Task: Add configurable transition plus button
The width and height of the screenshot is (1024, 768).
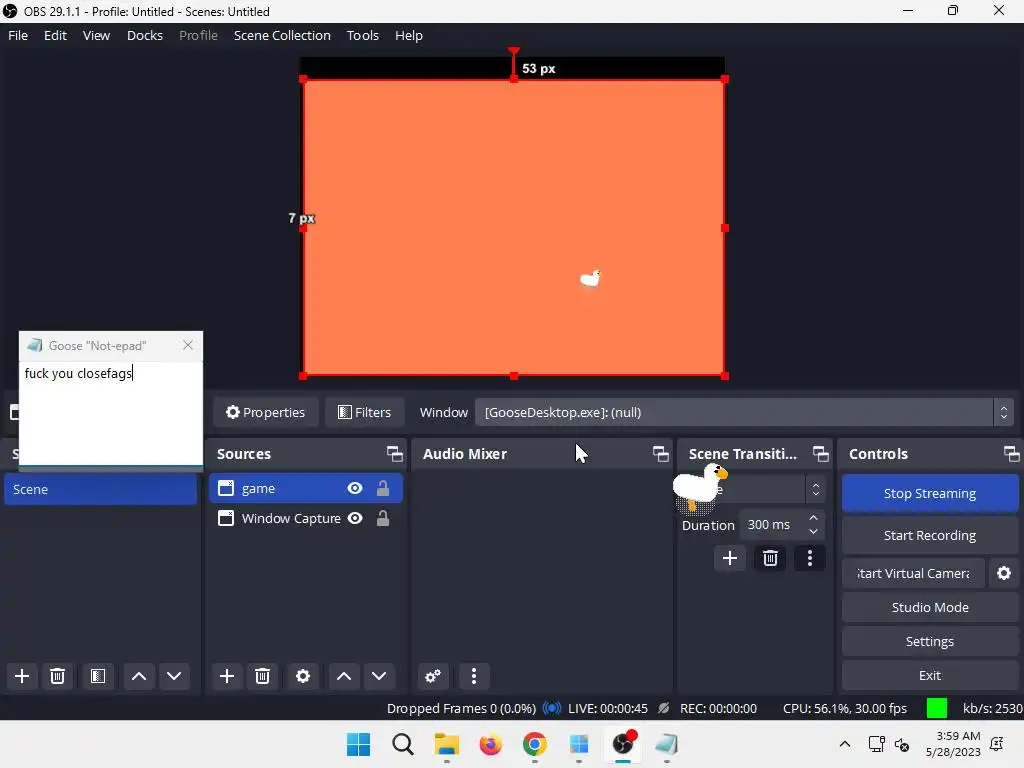Action: 729,558
